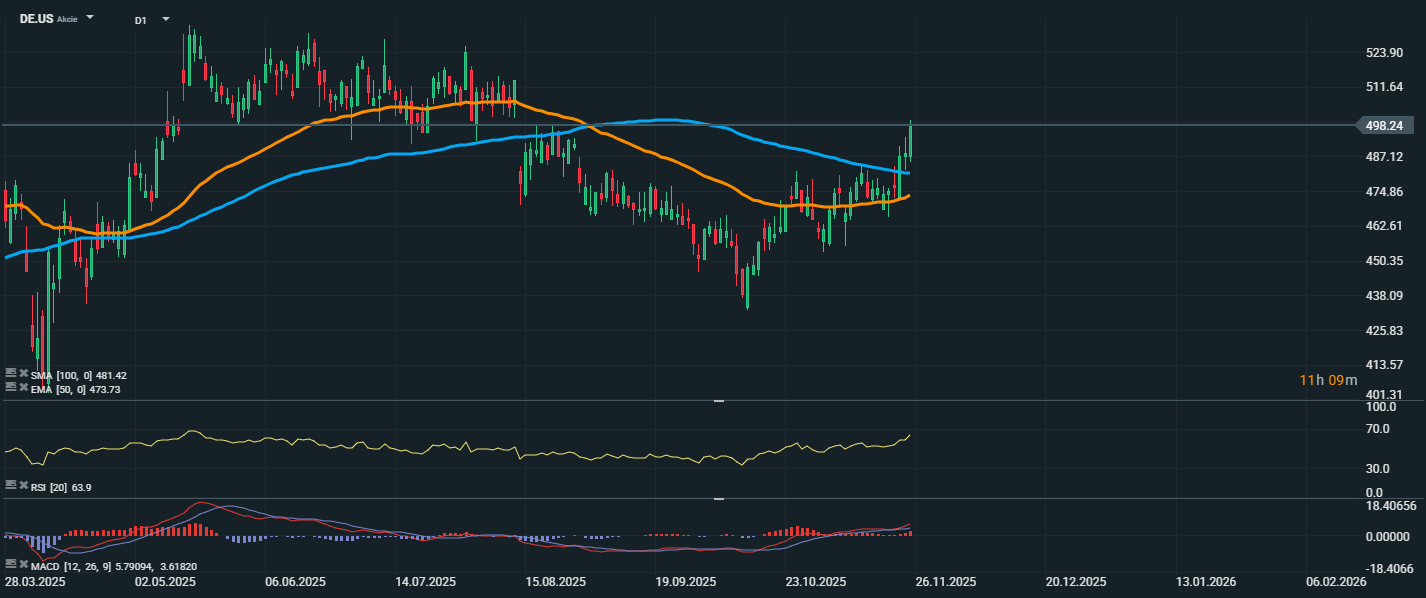Click the resize handle above RSI panel
The image size is (1426, 598).
click(718, 401)
